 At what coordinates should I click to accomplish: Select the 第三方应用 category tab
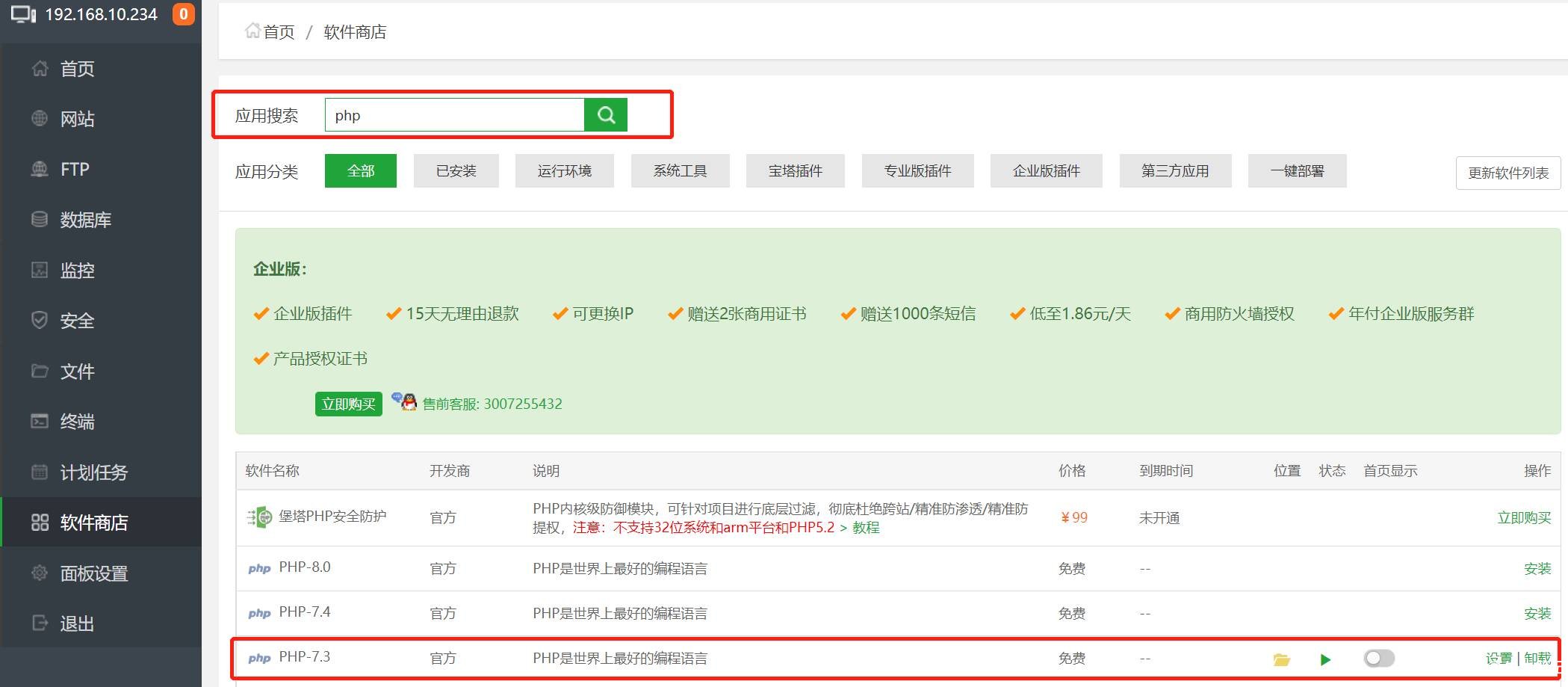point(1175,171)
